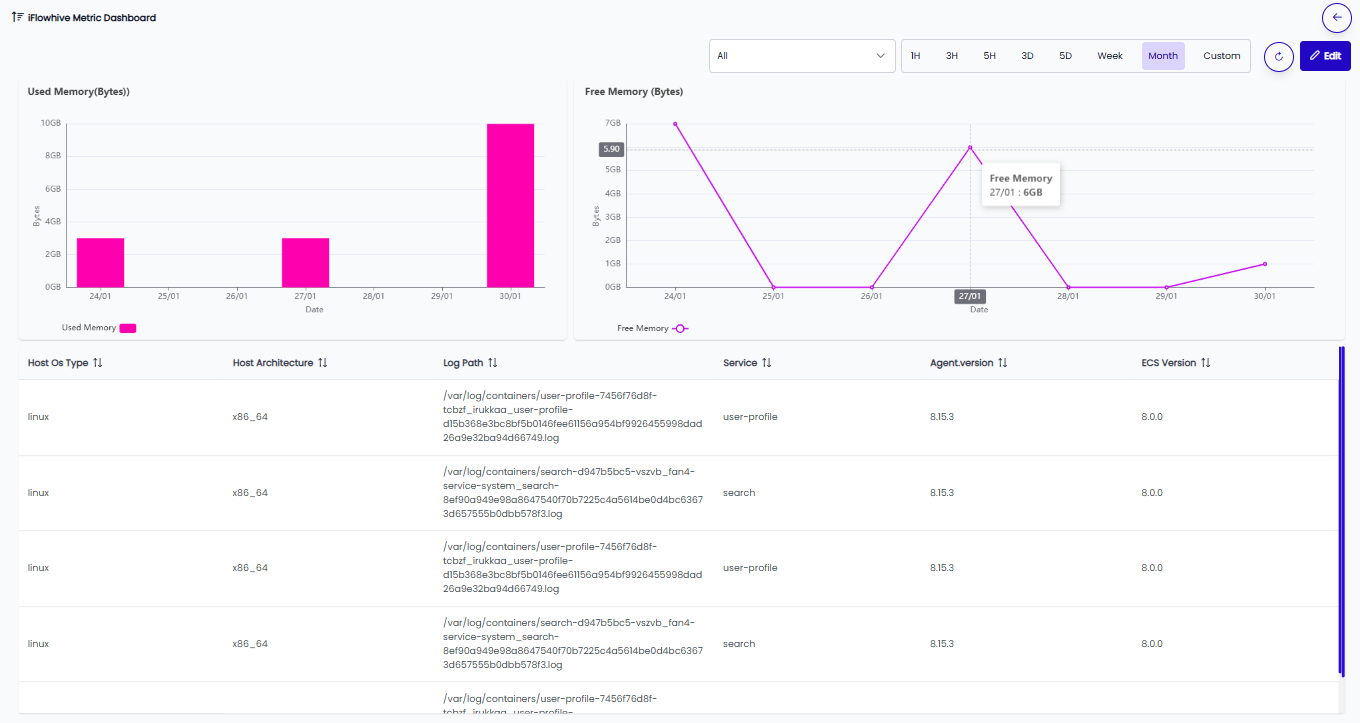Click first row 8.0.0 ECS version

(1152, 417)
